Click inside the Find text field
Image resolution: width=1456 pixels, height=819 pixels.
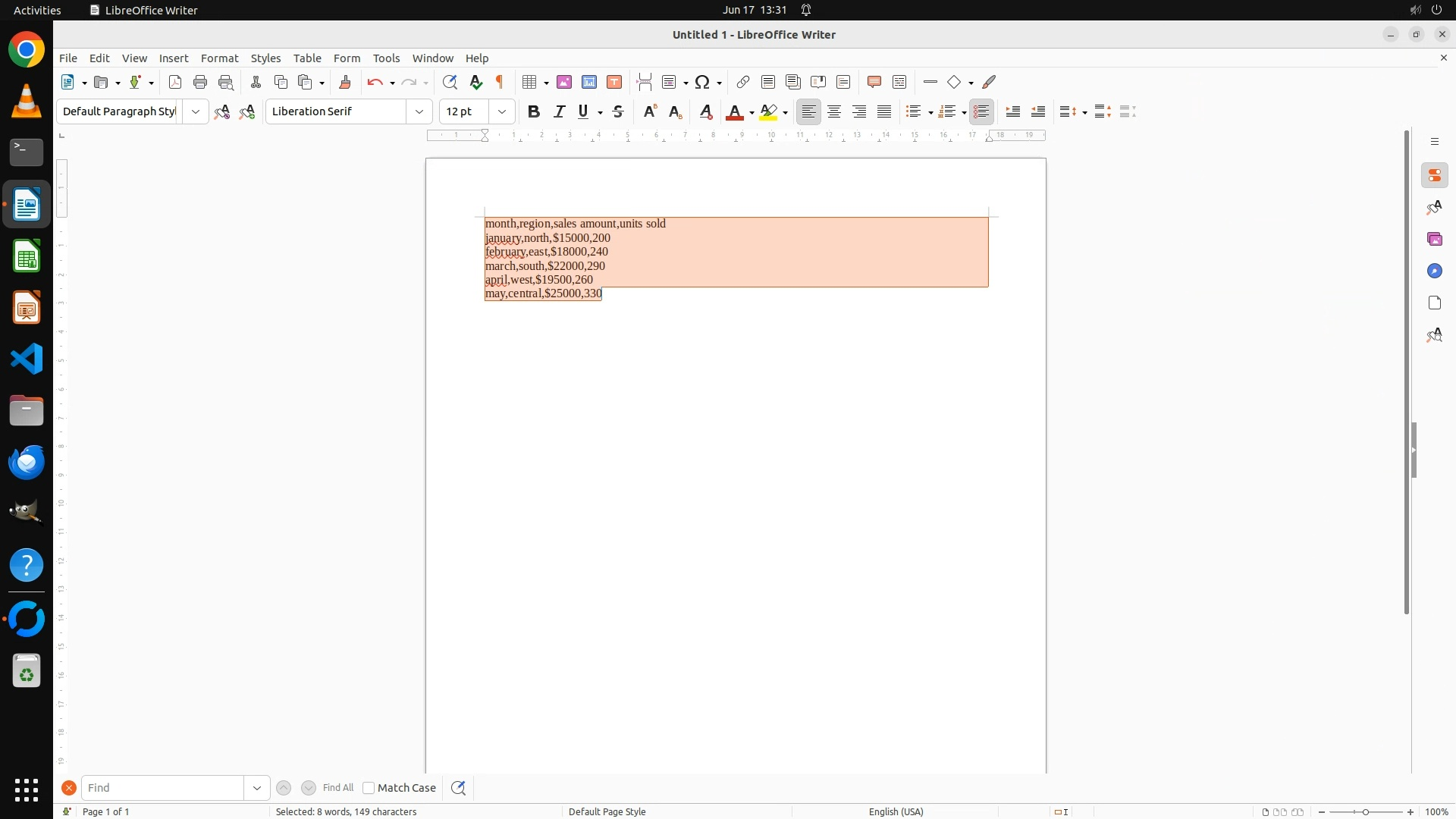163,788
